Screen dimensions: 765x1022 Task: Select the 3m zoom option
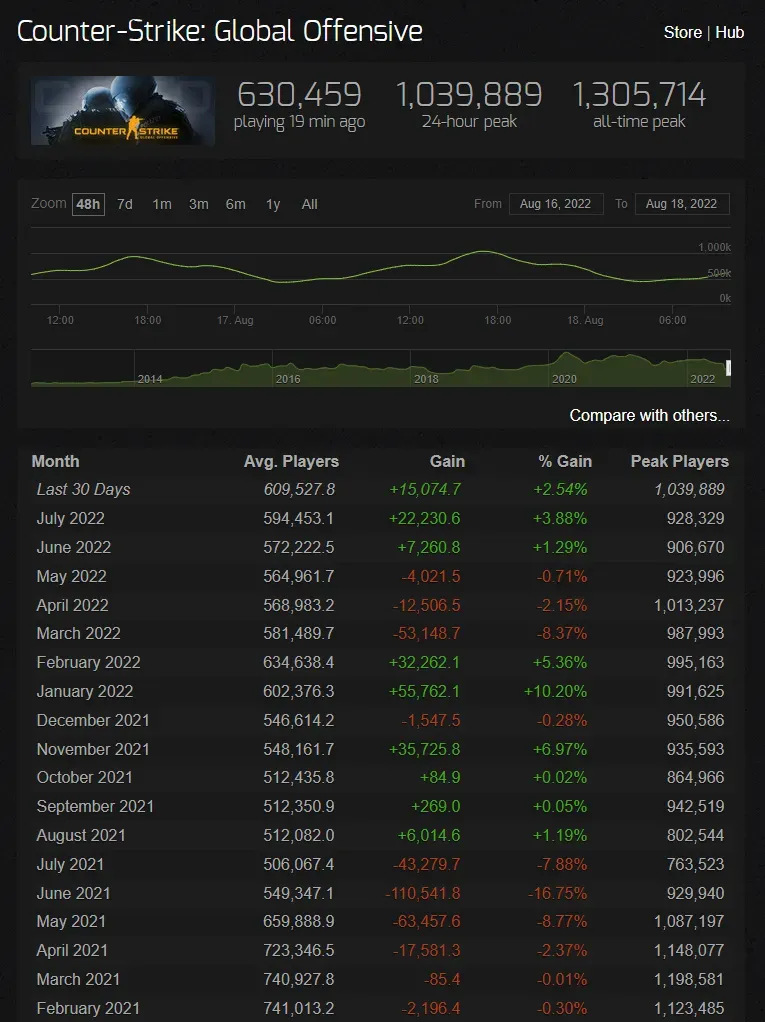199,204
